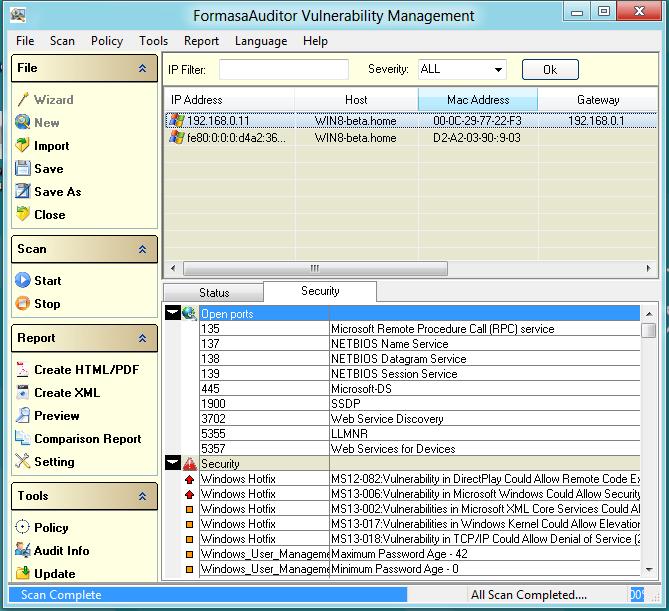Click the All Scan Completed status text
The image size is (669, 611).
click(529, 595)
